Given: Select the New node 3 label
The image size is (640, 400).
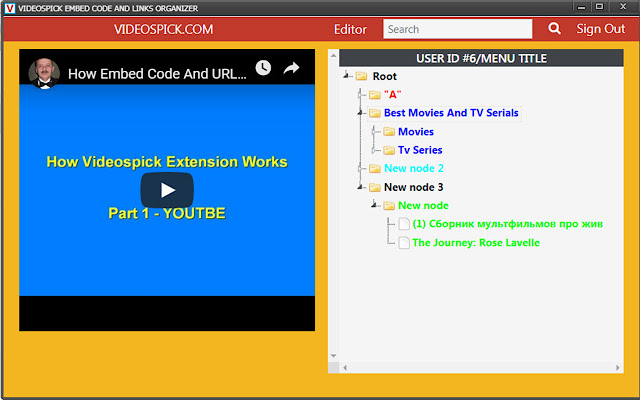Looking at the screenshot, I should (x=413, y=187).
